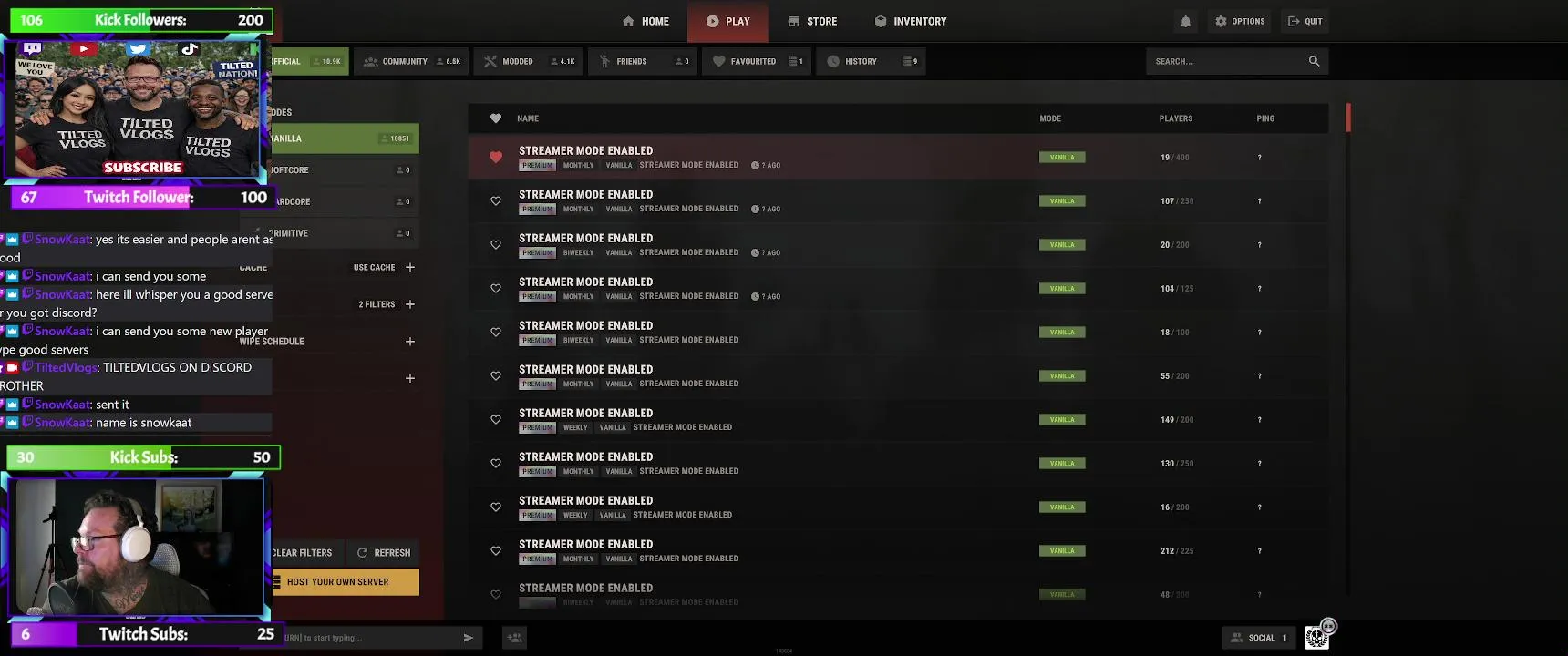The height and width of the screenshot is (656, 1568).
Task: Click the Modded wrench icon
Action: click(x=490, y=61)
